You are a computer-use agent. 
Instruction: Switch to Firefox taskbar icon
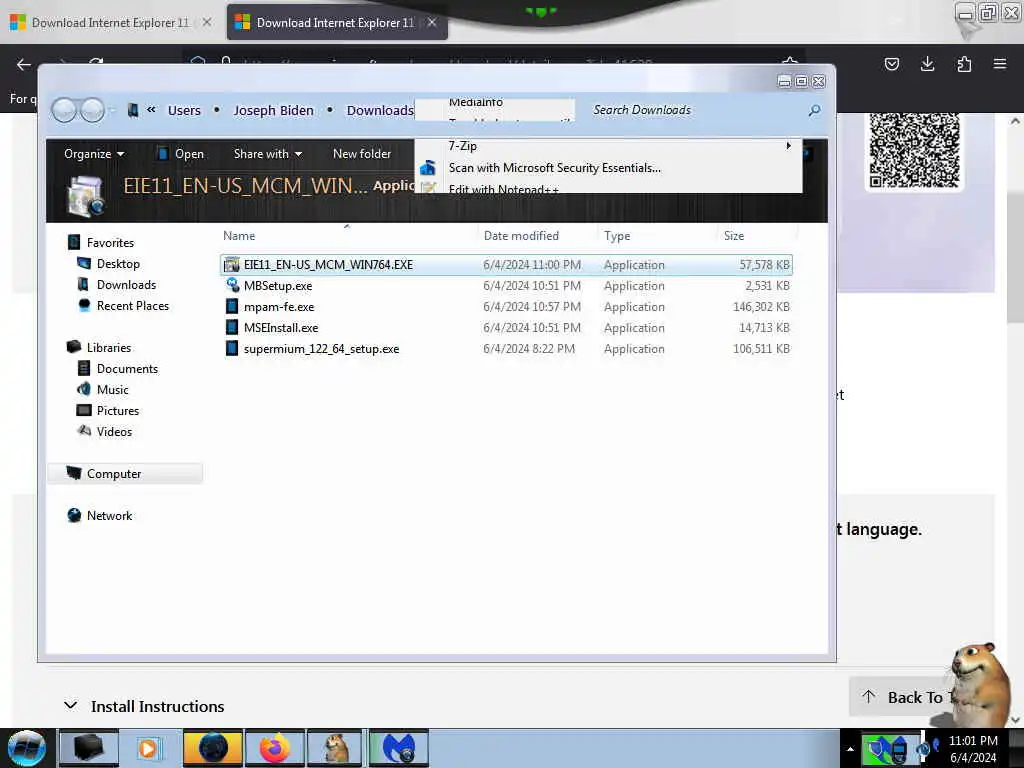(275, 748)
